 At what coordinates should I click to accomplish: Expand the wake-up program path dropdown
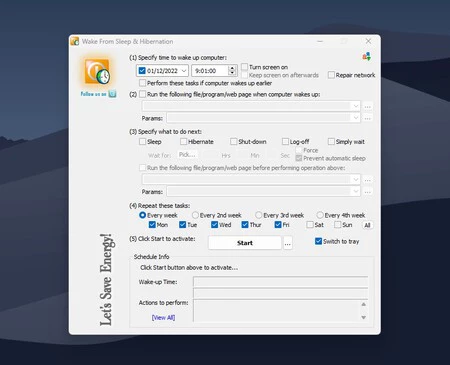(x=356, y=106)
